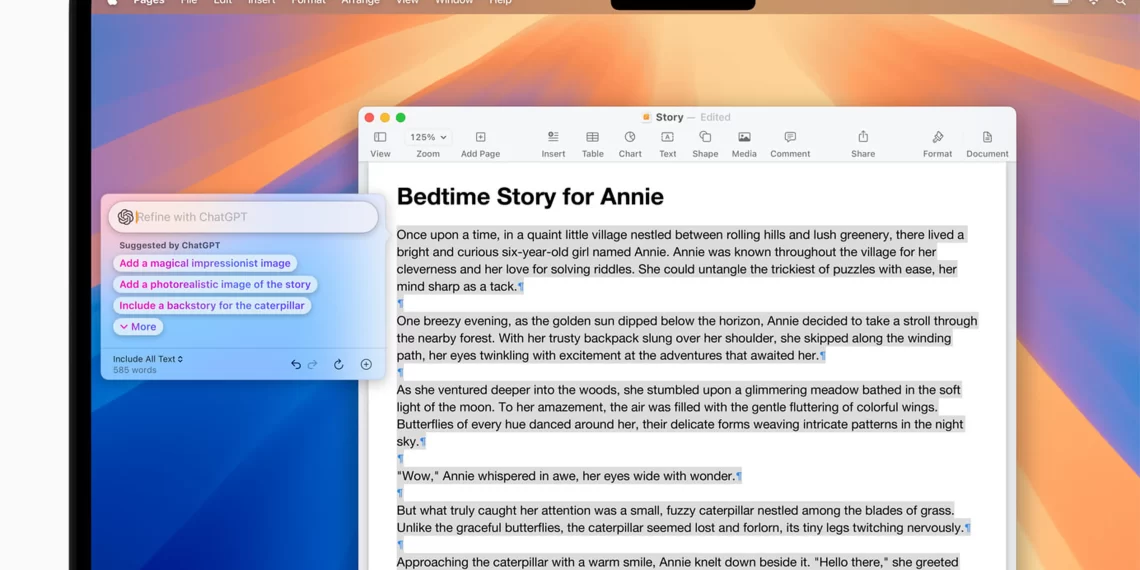This screenshot has width=1140, height=570.
Task: Click the Share icon in toolbar
Action: (863, 138)
